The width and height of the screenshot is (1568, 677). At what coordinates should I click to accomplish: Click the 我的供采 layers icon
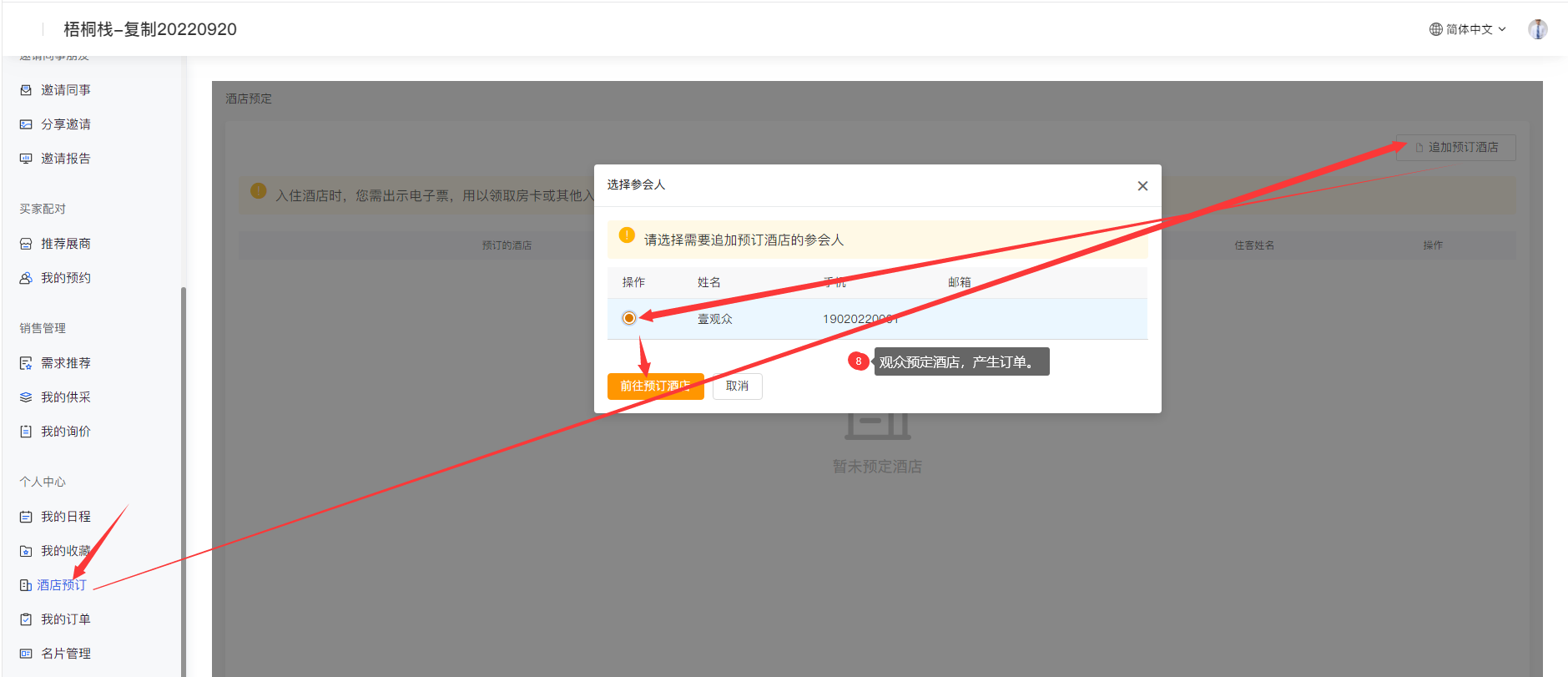coord(26,397)
